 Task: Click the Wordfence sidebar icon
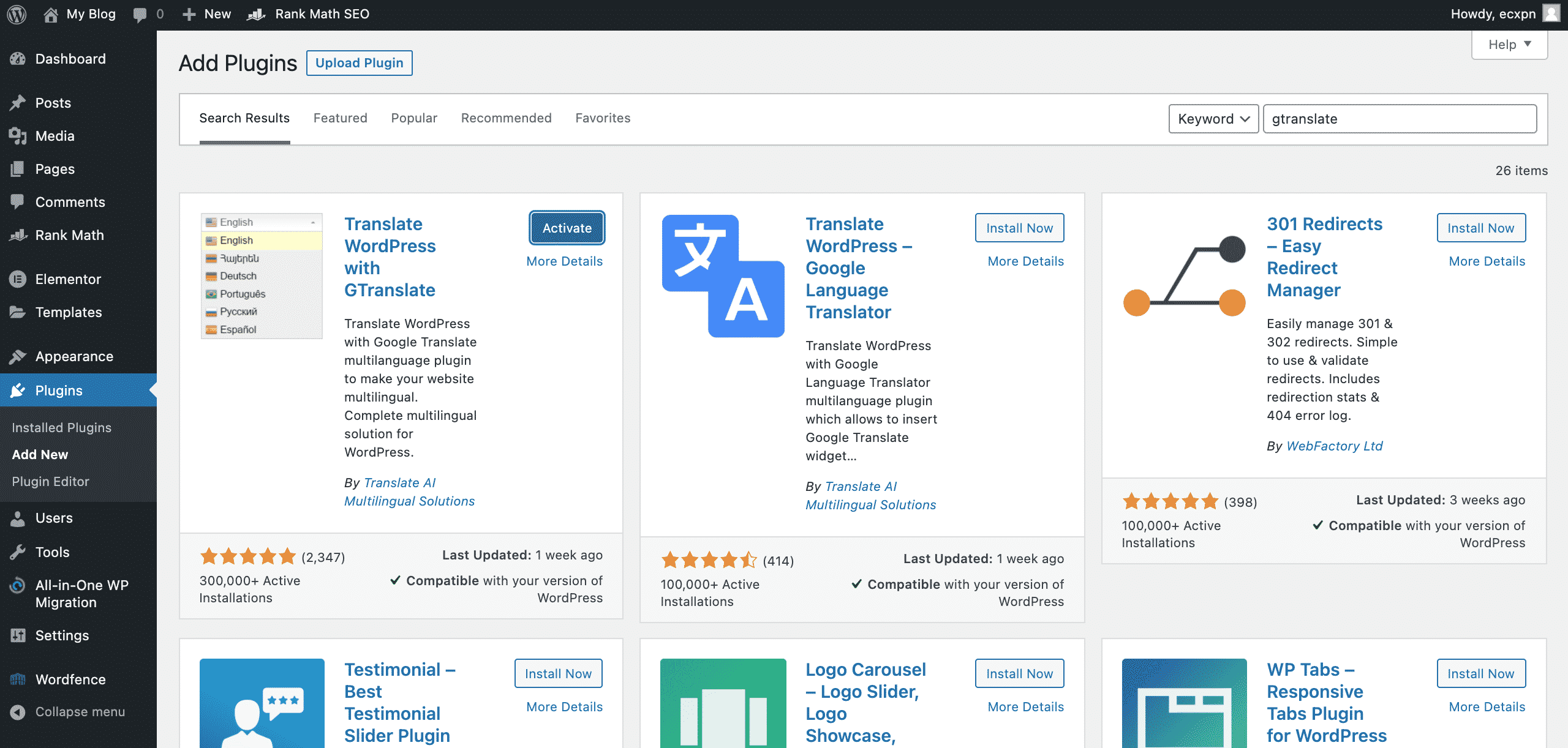point(18,679)
